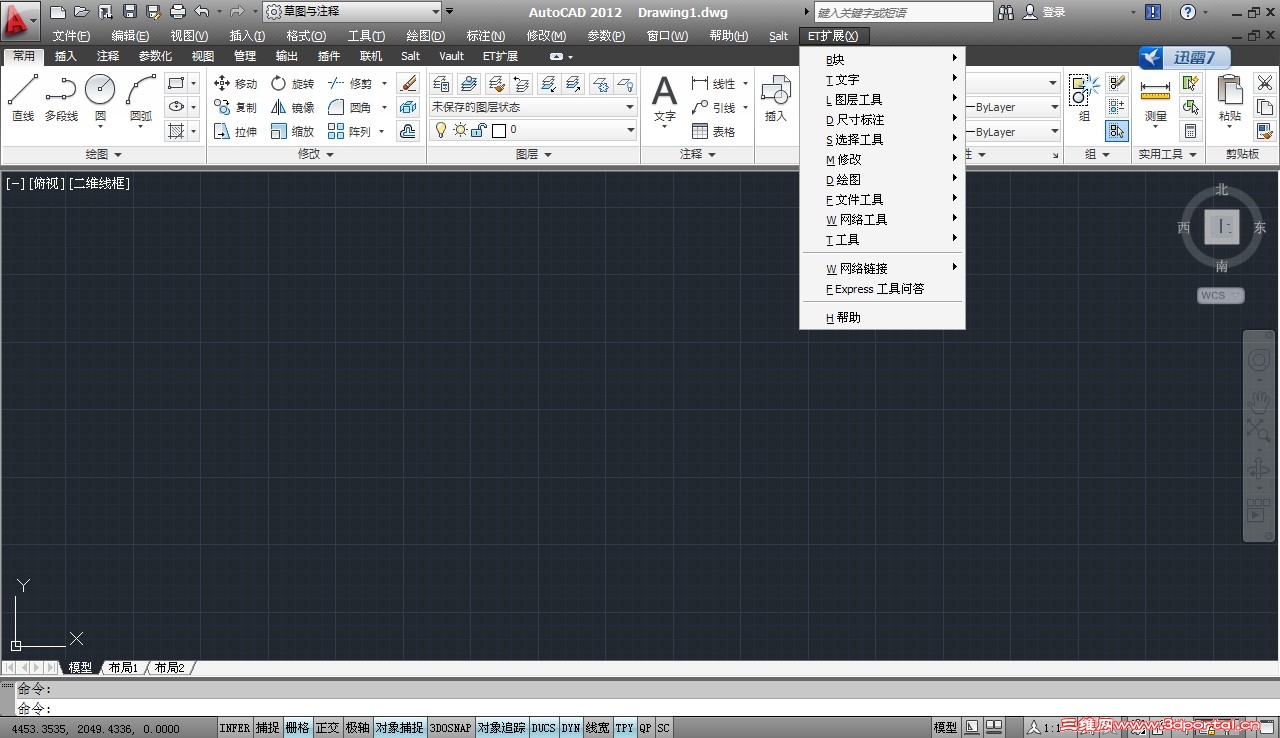
Task: Expand the Utilities (实用工具) panel
Action: pos(1168,155)
